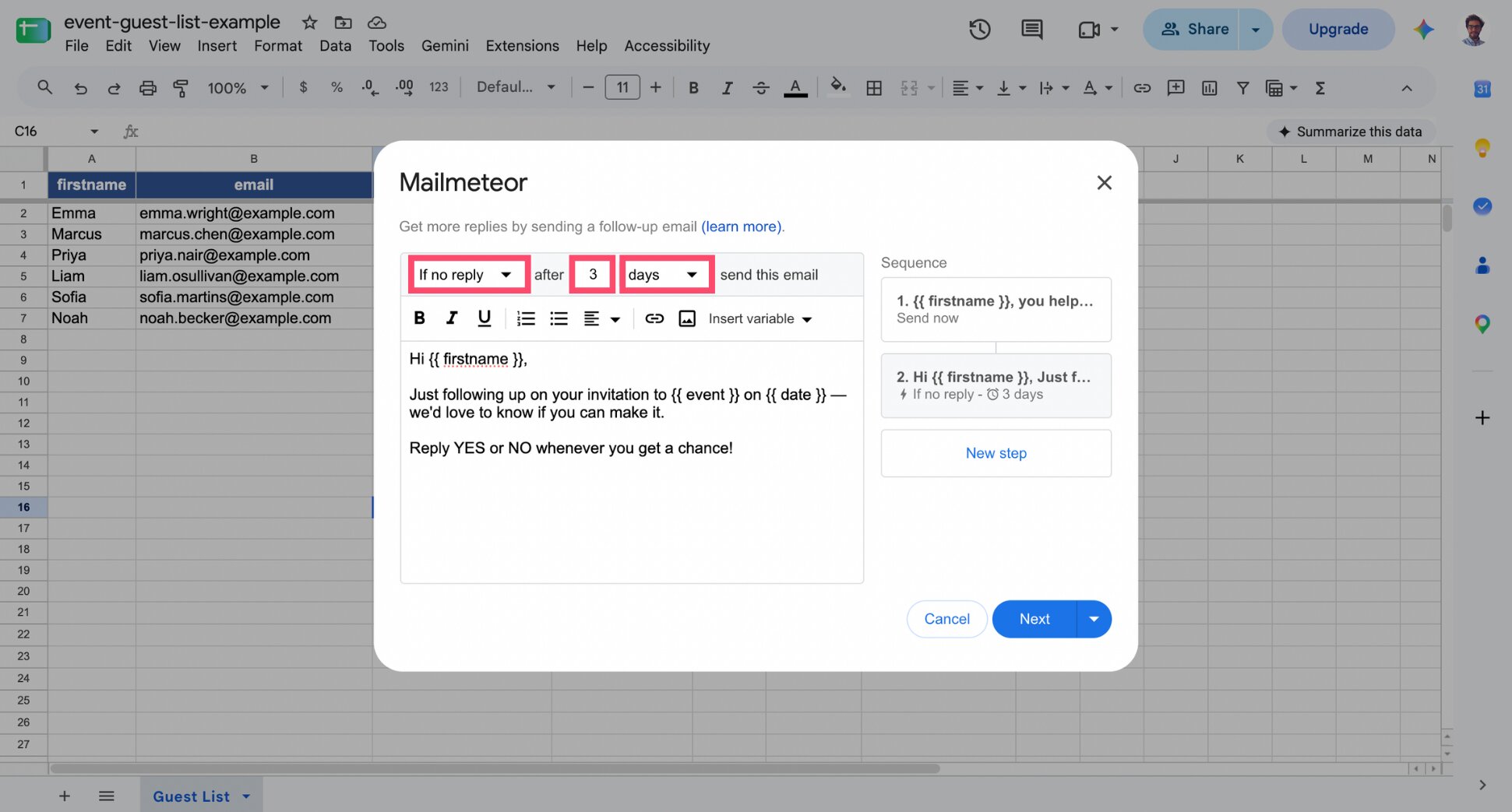Click the Share button

tap(1191, 30)
